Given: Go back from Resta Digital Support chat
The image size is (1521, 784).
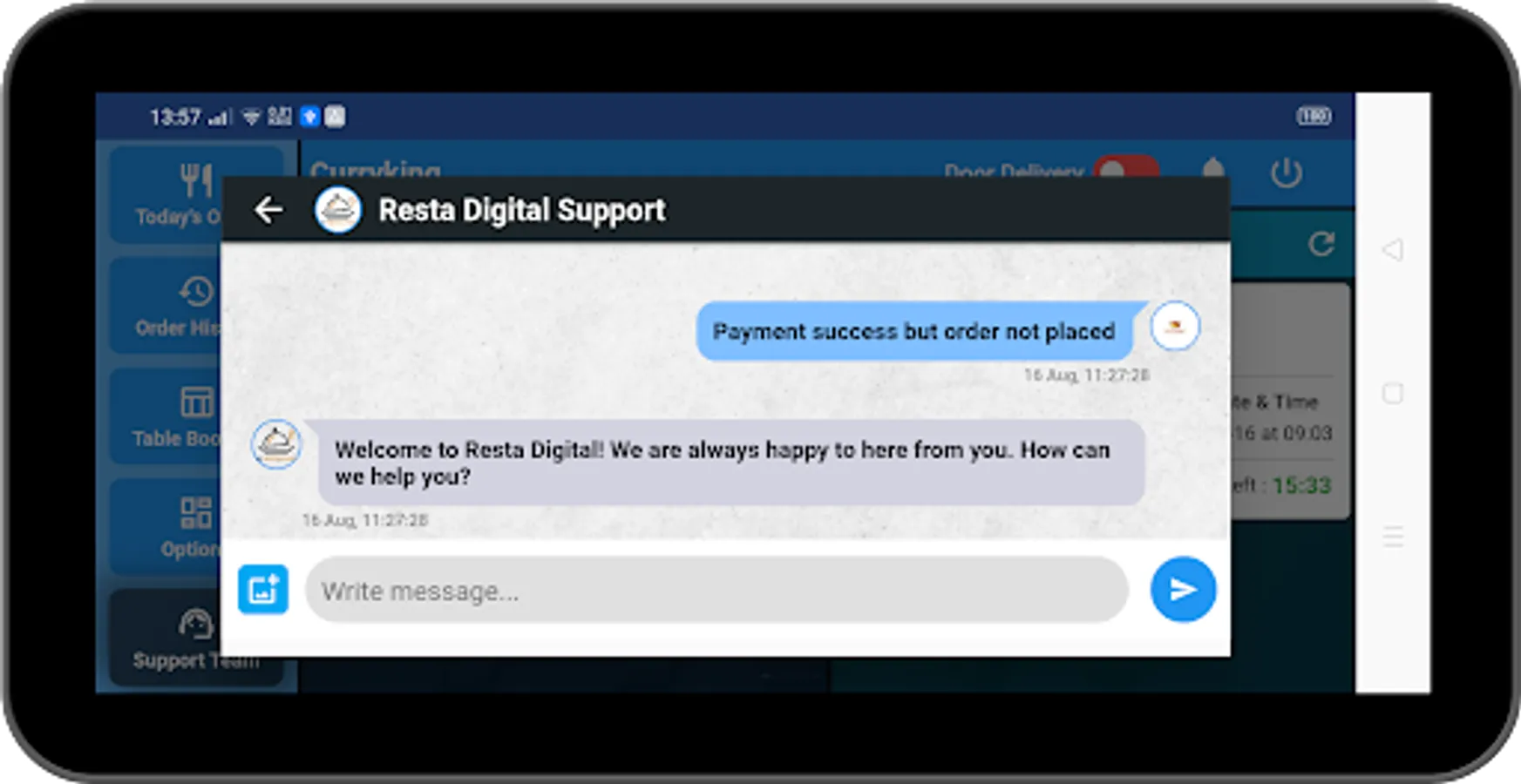Looking at the screenshot, I should pos(268,210).
